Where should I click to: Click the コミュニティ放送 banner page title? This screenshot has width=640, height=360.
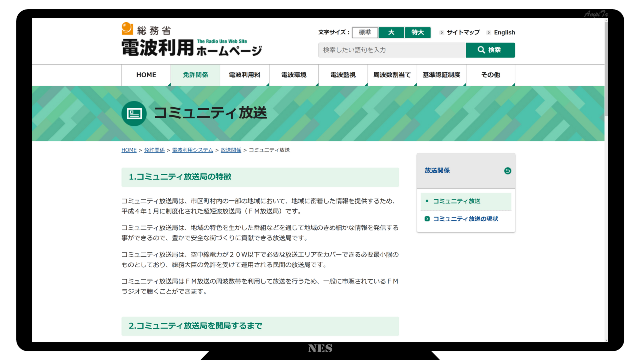(x=210, y=113)
